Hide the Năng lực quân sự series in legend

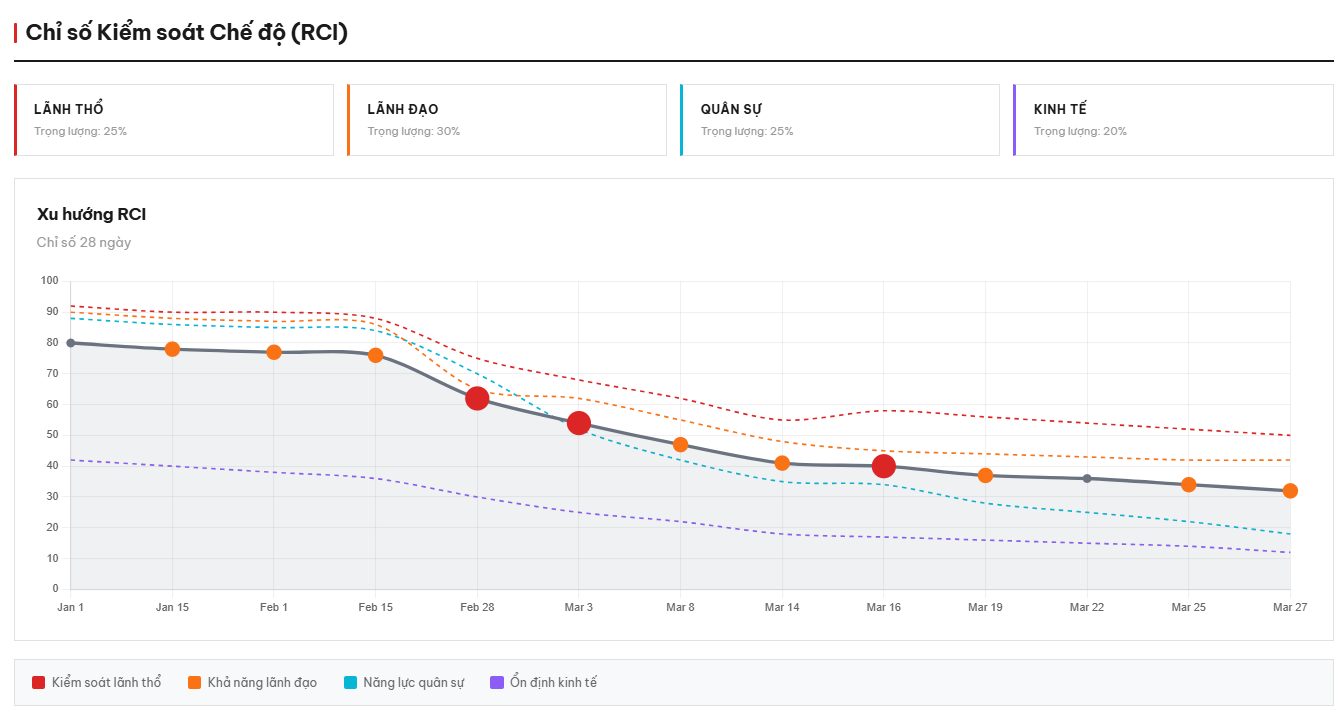(404, 683)
